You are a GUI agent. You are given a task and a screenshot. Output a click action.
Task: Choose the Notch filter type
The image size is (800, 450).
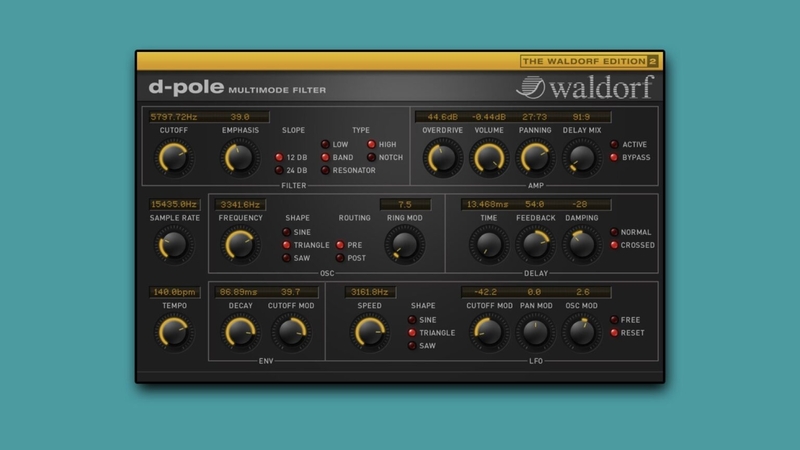pyautogui.click(x=371, y=157)
